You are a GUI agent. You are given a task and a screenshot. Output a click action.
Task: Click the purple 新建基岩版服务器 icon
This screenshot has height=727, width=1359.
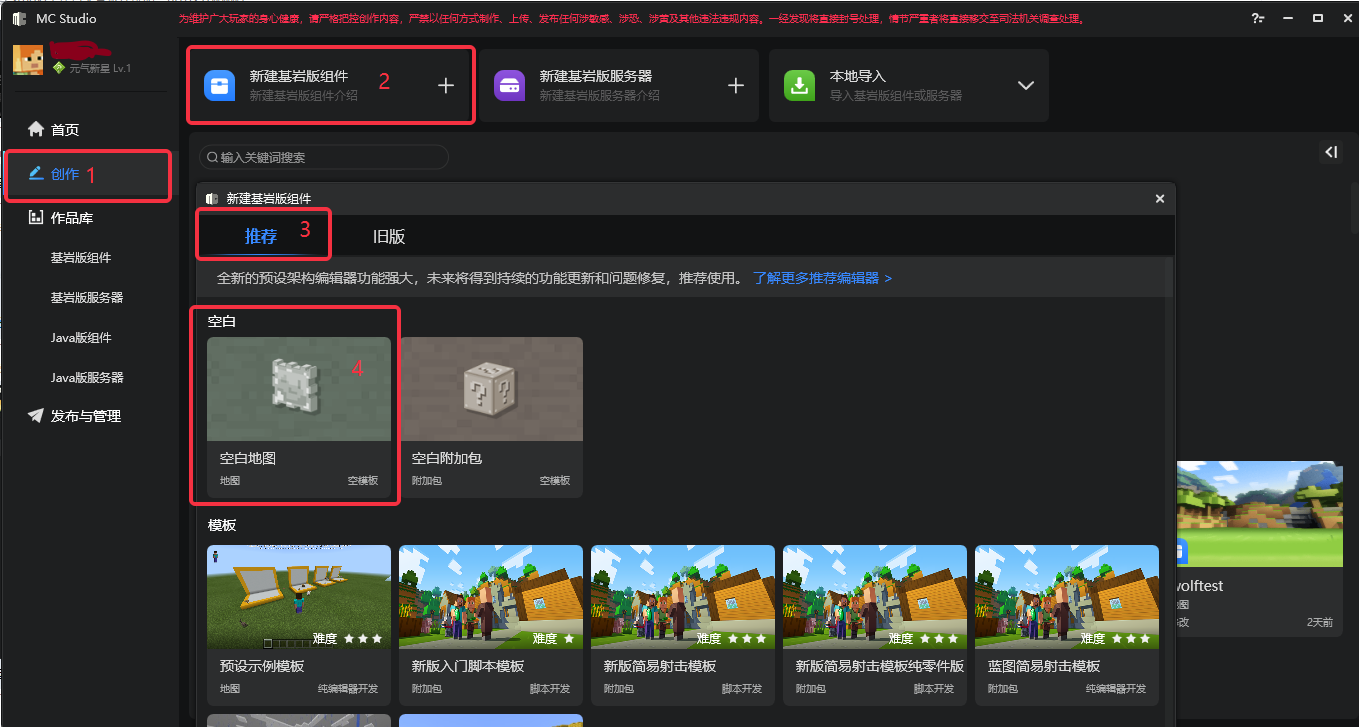point(509,85)
